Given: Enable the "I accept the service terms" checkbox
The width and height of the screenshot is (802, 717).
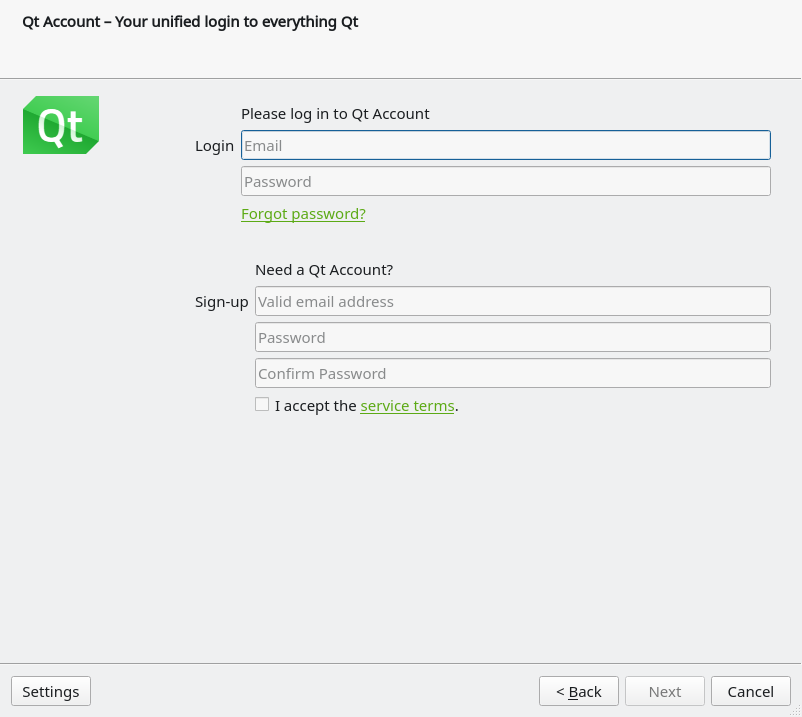Looking at the screenshot, I should click(x=261, y=403).
